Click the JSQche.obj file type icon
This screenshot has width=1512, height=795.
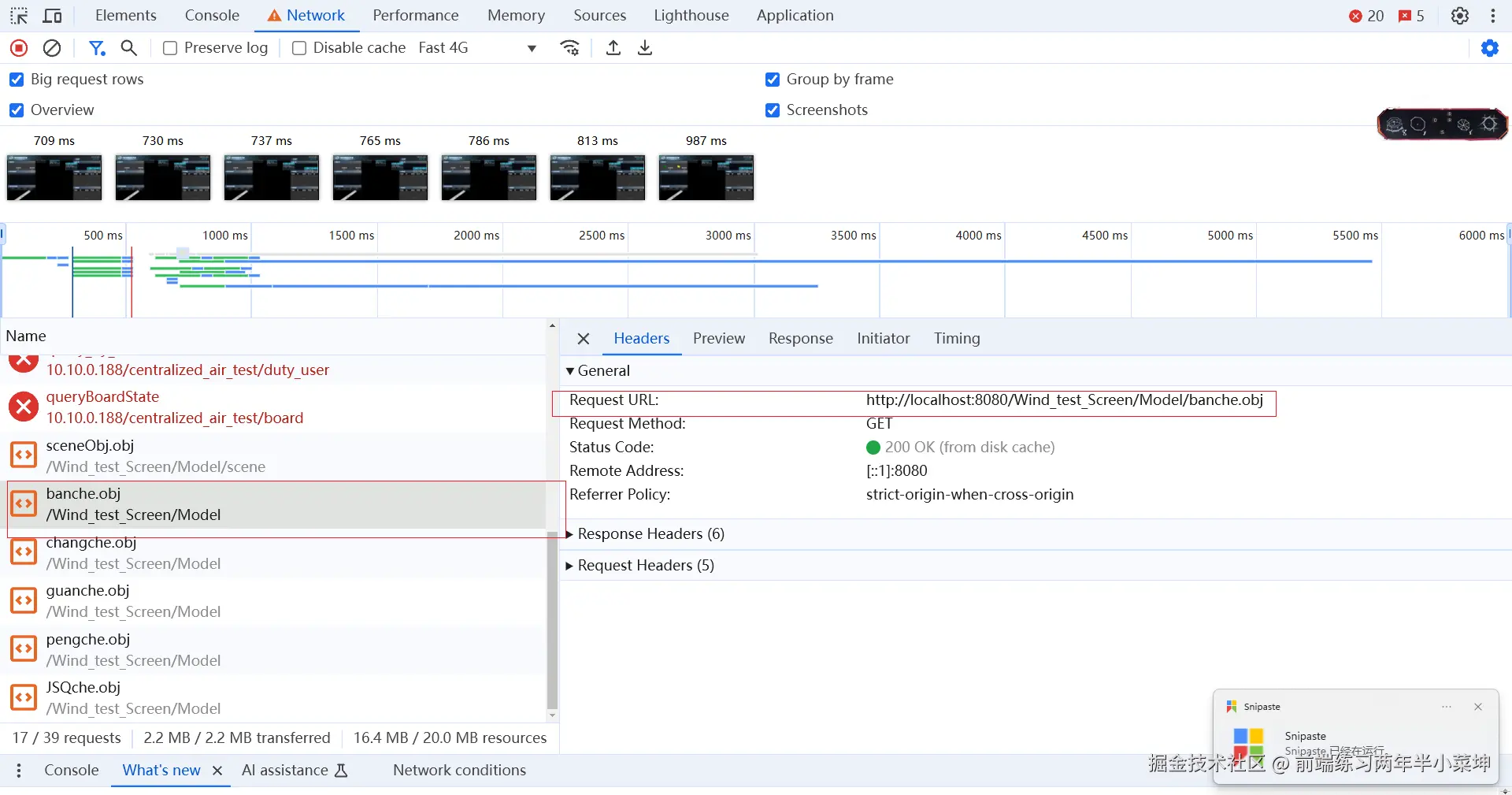(x=24, y=697)
